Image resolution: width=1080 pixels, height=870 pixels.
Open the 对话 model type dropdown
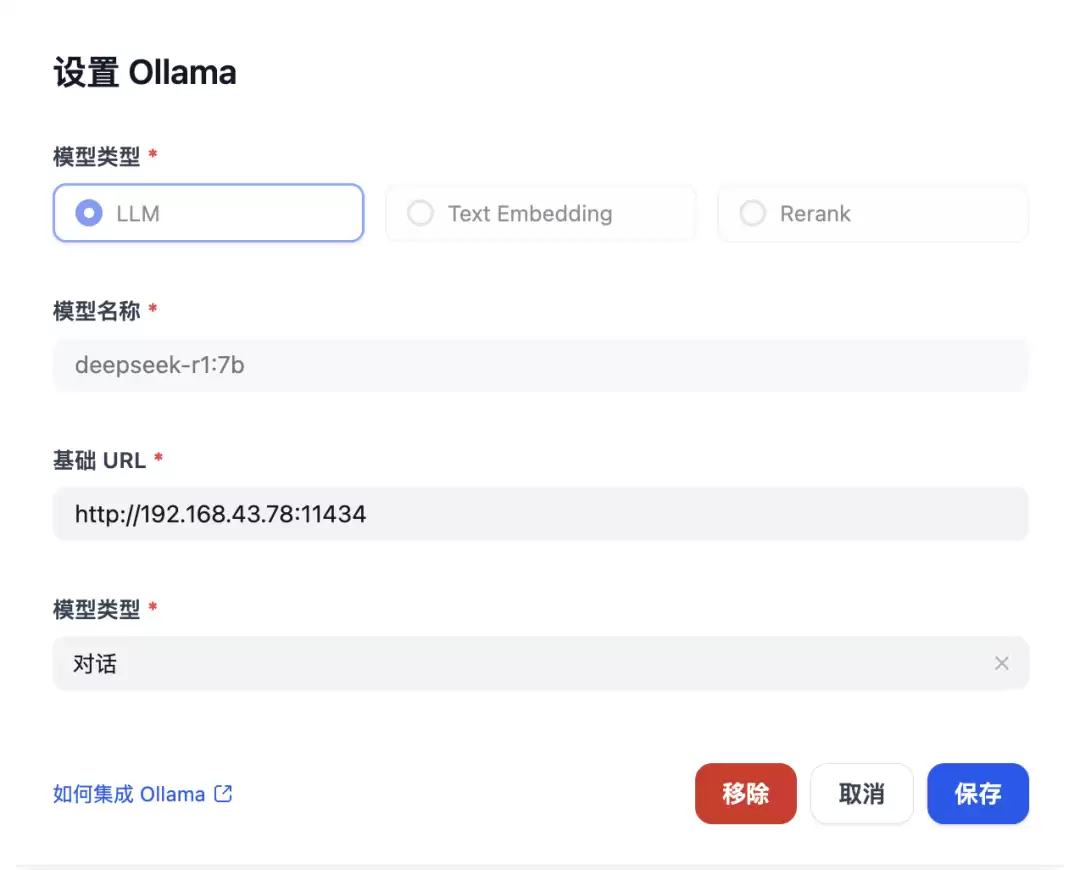(541, 663)
